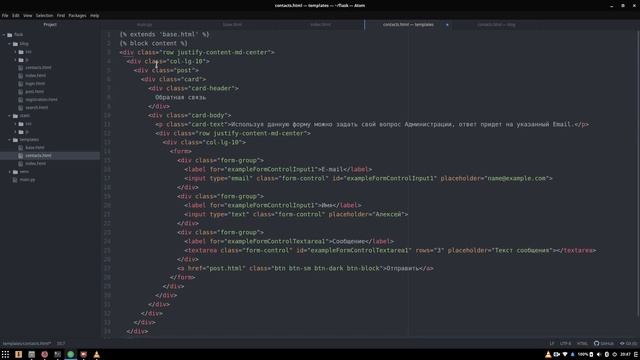Screen dimensions: 640x360
Task: Click line number 1 in the gutter
Action: tap(109, 35)
